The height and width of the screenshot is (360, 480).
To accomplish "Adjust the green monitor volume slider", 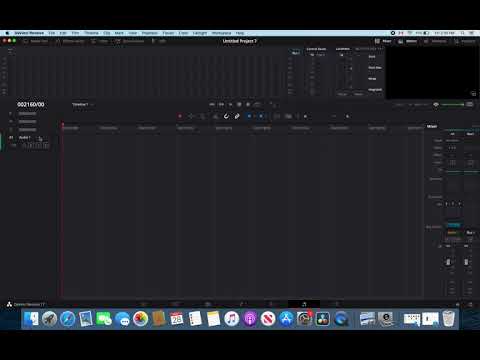I will coord(453,104).
